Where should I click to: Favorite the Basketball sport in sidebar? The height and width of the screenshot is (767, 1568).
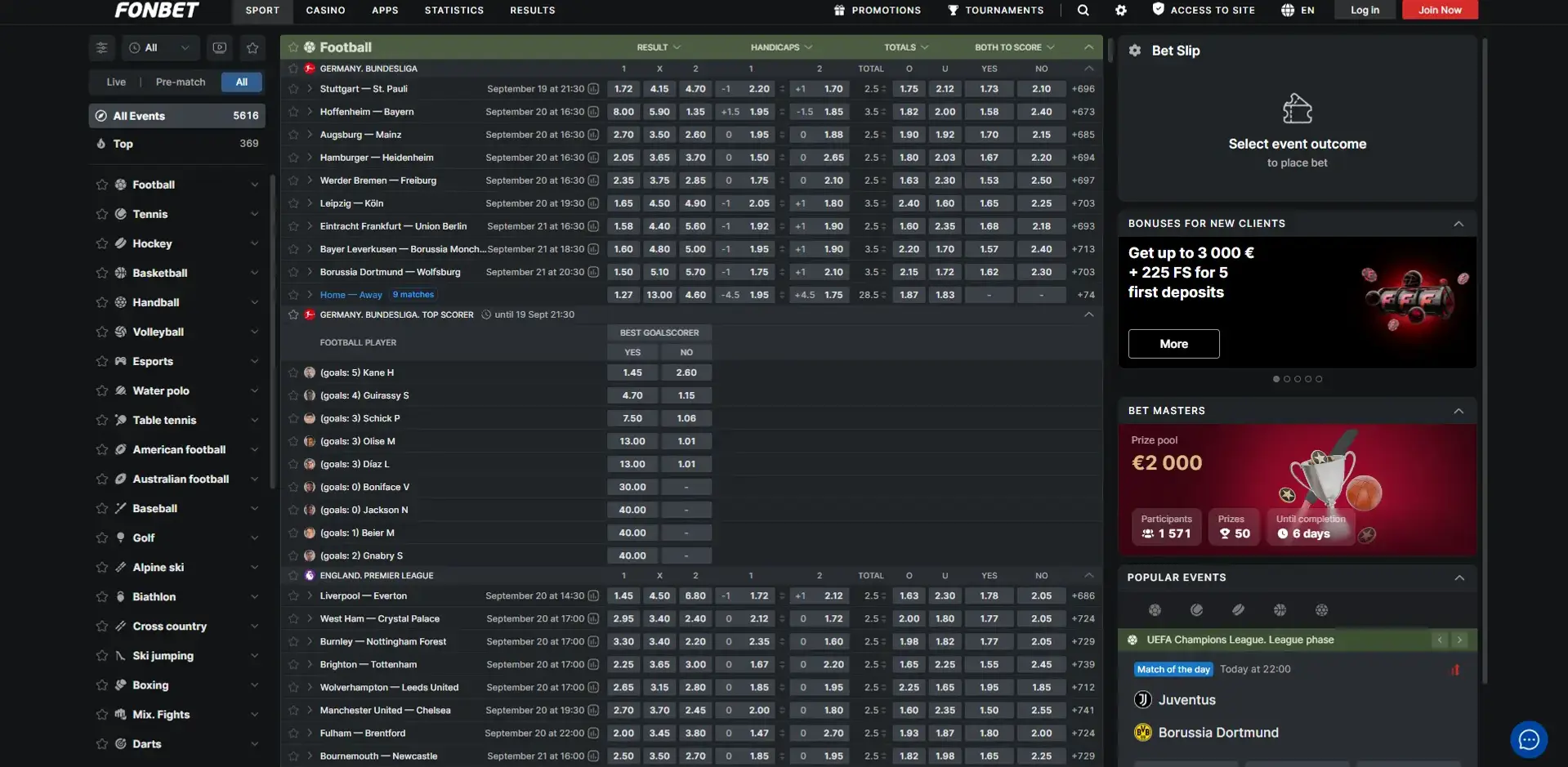coord(101,273)
